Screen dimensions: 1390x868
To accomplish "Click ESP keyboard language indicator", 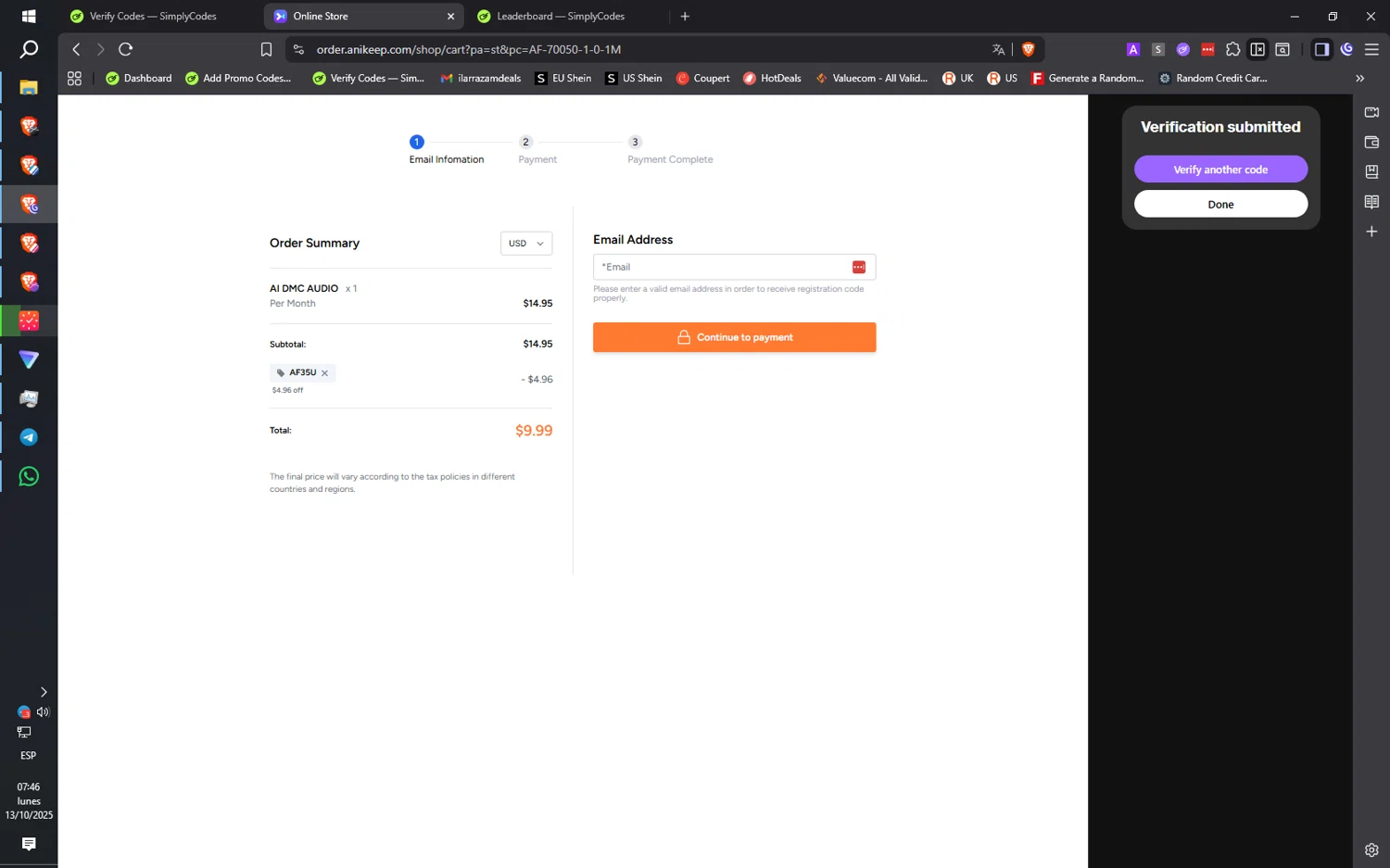I will 29,755.
